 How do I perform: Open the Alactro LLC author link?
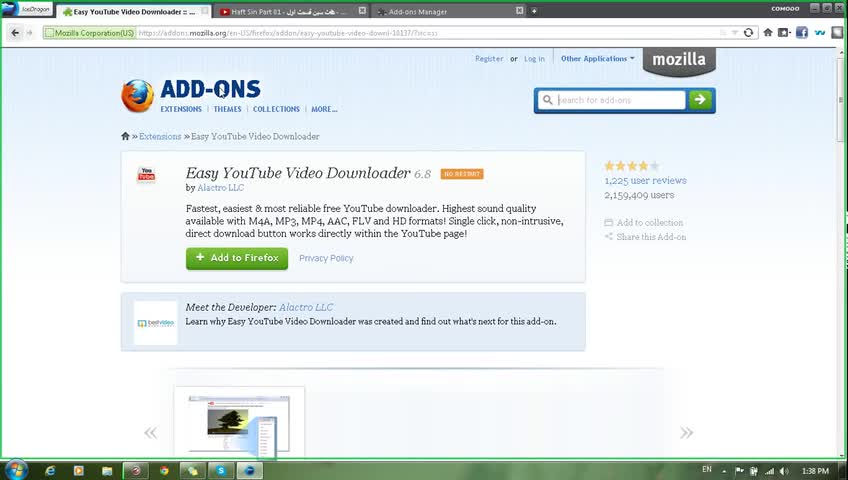pyautogui.click(x=221, y=188)
